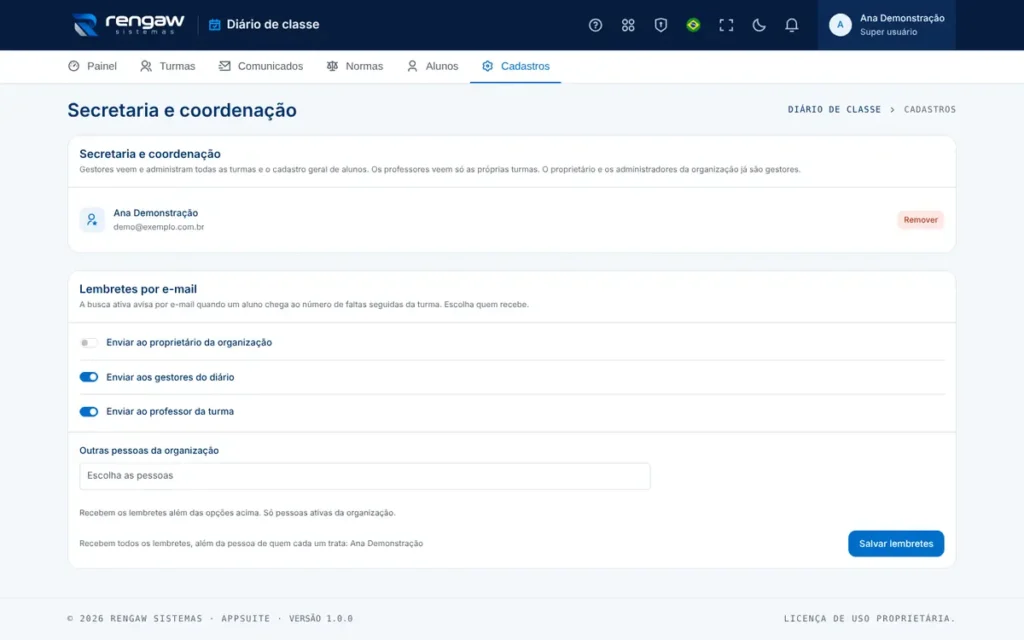Open the Turmas tab

point(167,66)
